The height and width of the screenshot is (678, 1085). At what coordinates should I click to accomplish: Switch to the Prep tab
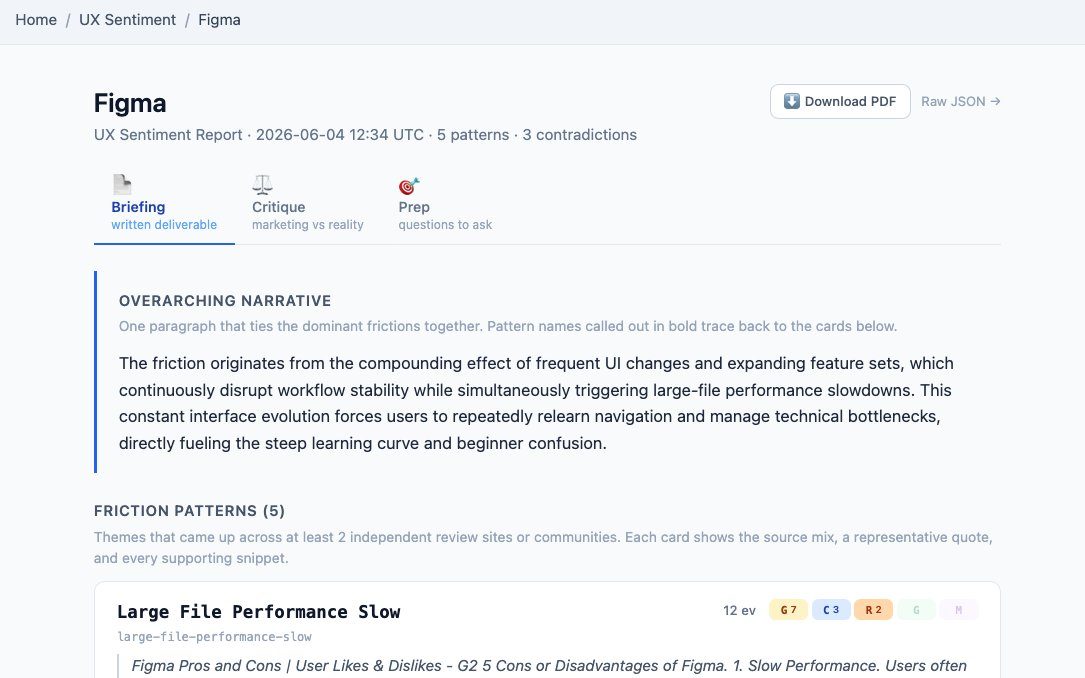coord(445,206)
